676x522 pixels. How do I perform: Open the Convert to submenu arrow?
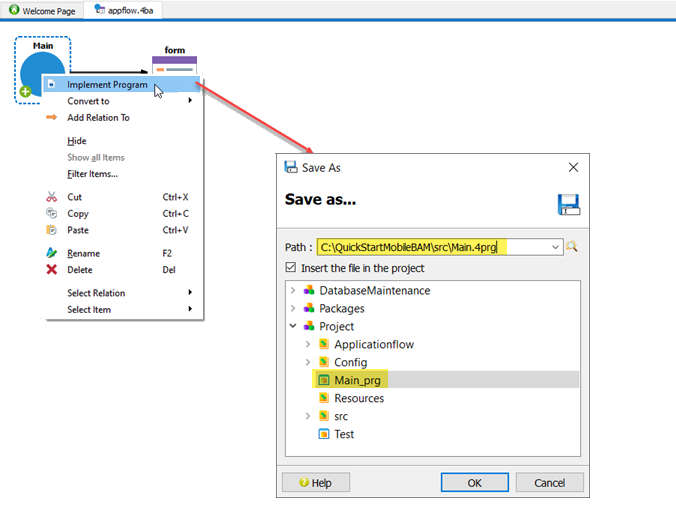pyautogui.click(x=190, y=100)
